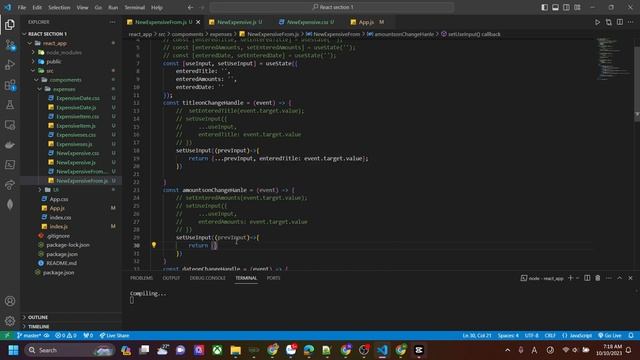Image resolution: width=640 pixels, height=360 pixels.
Task: Switch to PROBLEMS panel tab
Action: pyautogui.click(x=141, y=278)
